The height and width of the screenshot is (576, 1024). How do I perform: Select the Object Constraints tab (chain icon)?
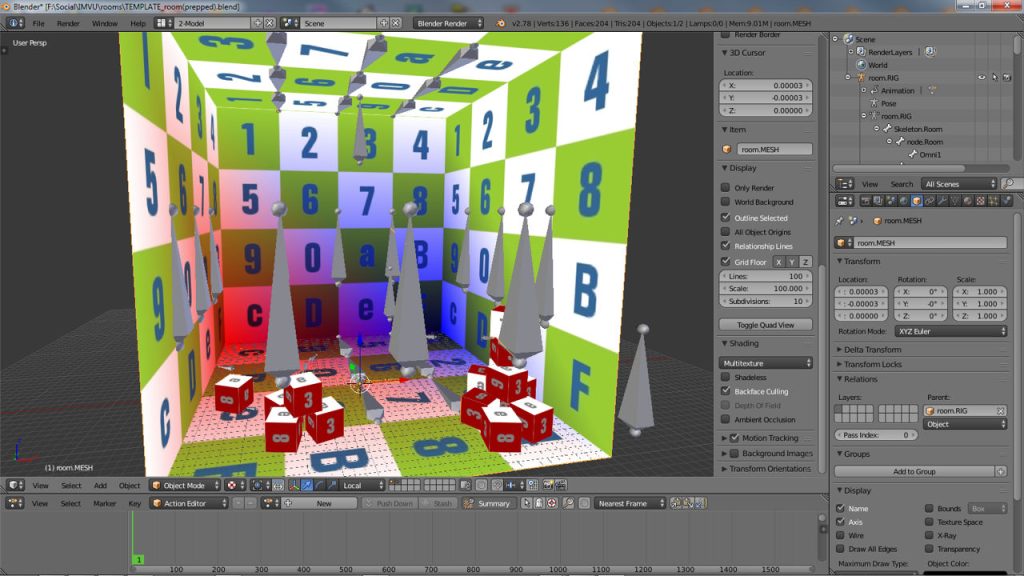(928, 201)
